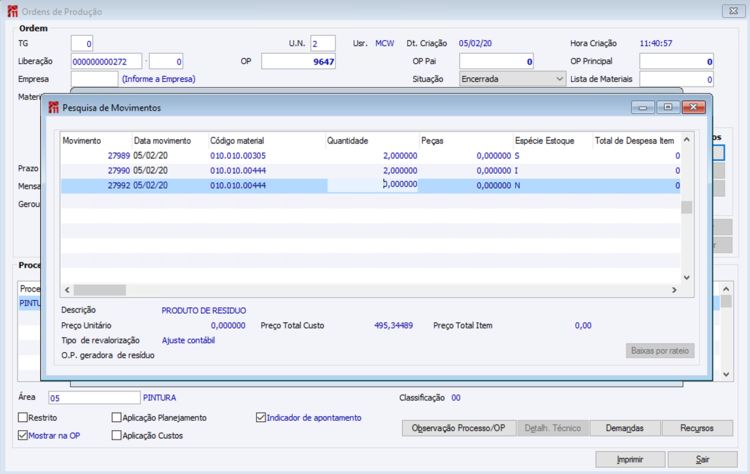Close the Ordens de Produção window
The image size is (750, 474).
click(x=733, y=11)
